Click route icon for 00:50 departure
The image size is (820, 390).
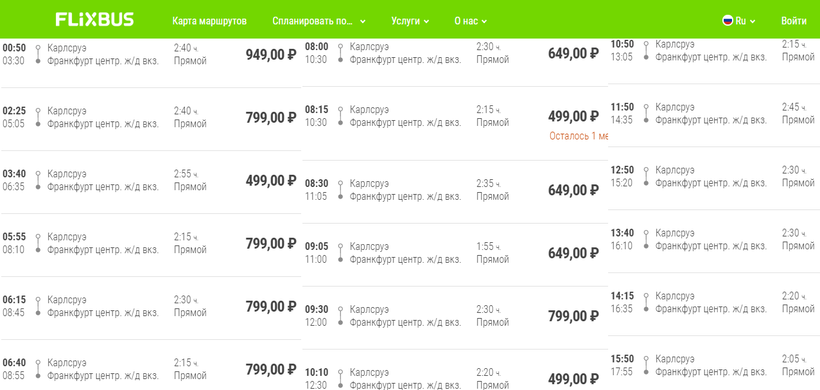tap(38, 54)
